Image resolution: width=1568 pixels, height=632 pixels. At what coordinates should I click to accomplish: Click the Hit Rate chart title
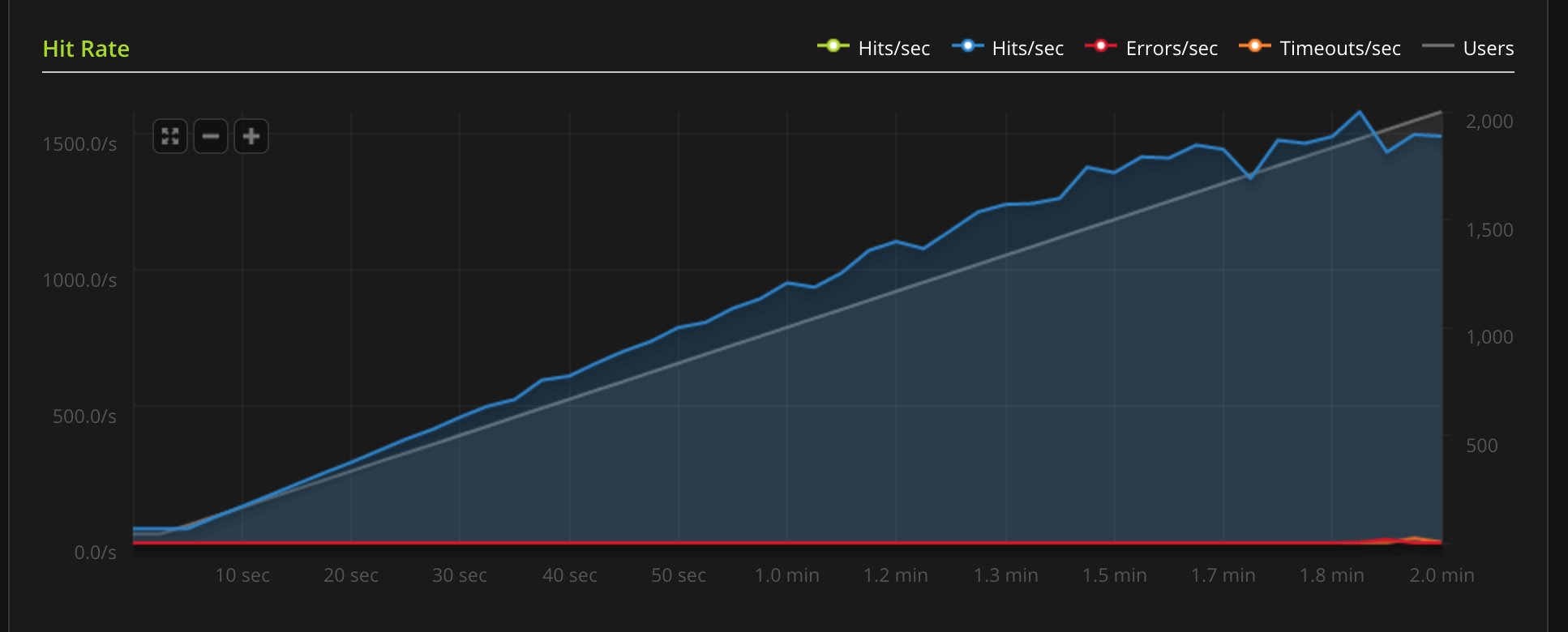click(x=86, y=49)
